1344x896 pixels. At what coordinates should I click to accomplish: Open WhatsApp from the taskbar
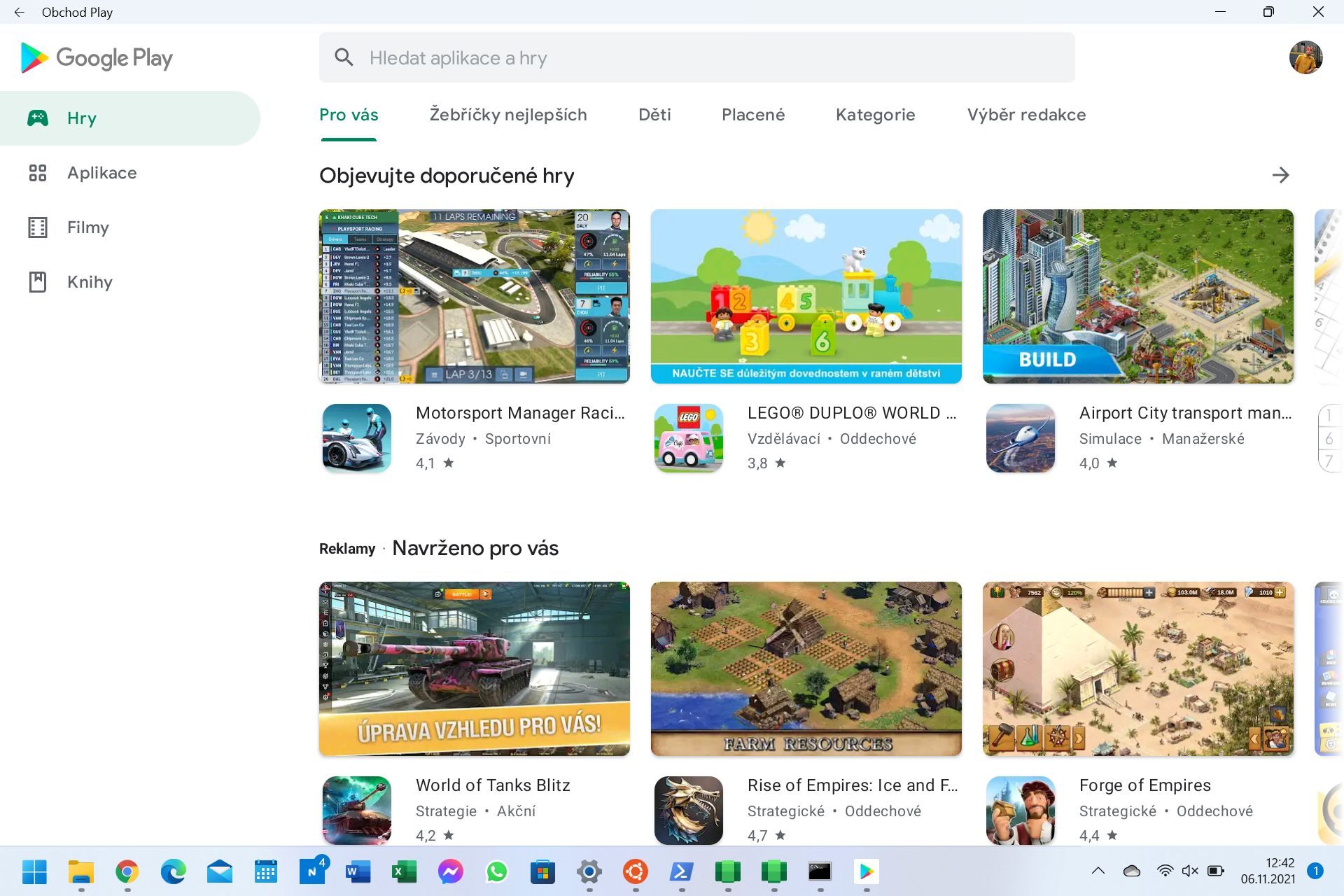click(x=497, y=871)
